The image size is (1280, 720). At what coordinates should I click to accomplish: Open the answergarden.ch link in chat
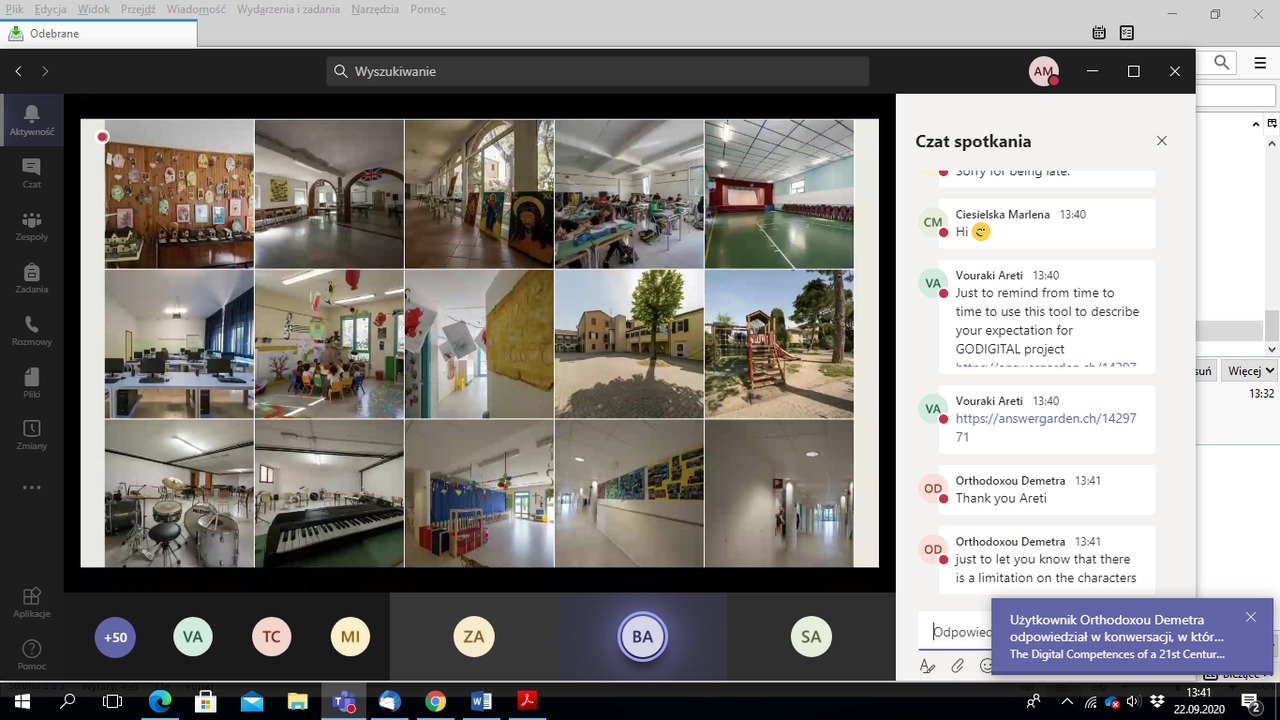point(1046,428)
